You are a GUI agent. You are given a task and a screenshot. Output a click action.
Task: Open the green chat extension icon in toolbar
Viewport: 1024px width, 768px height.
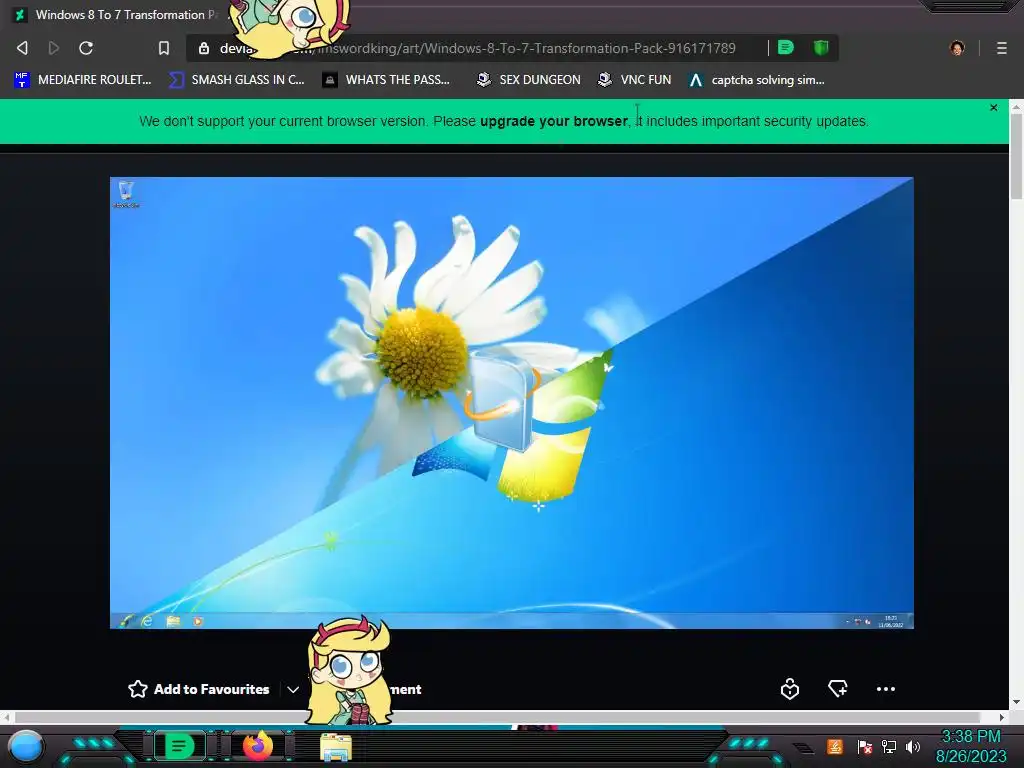coord(786,48)
